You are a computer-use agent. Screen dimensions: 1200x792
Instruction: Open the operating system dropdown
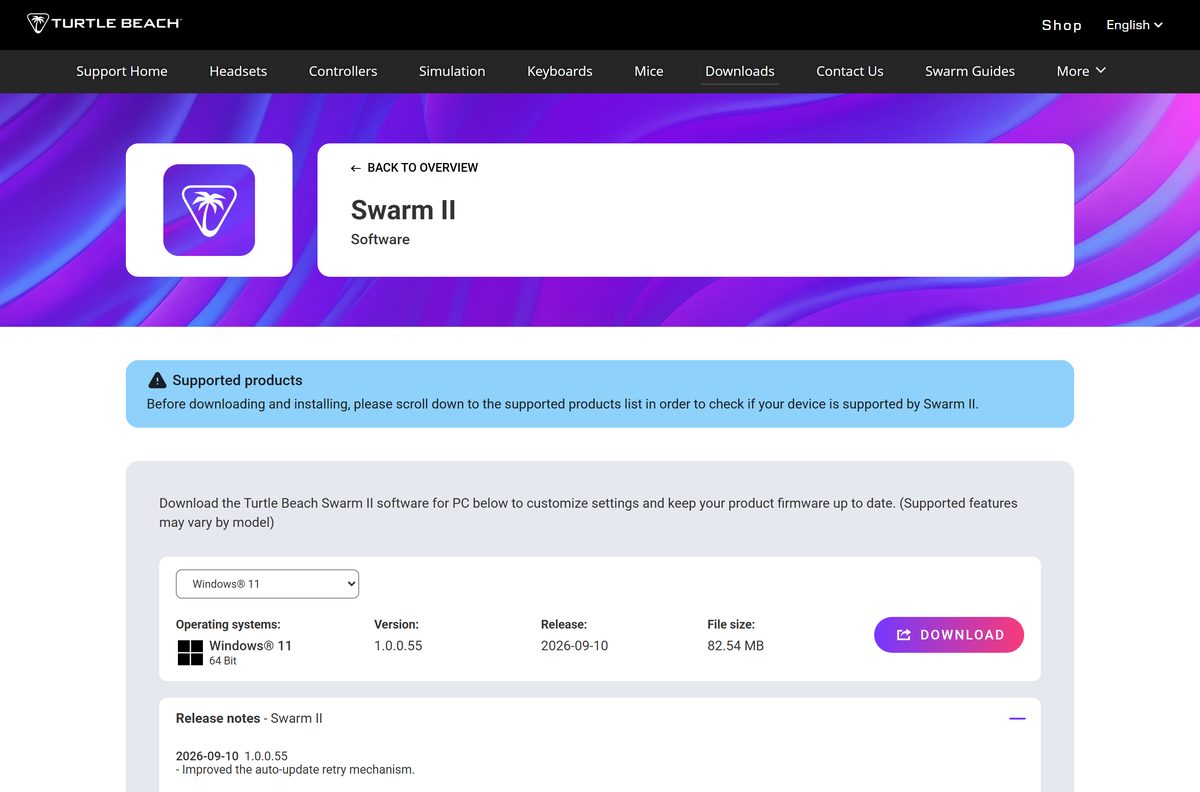pyautogui.click(x=267, y=584)
